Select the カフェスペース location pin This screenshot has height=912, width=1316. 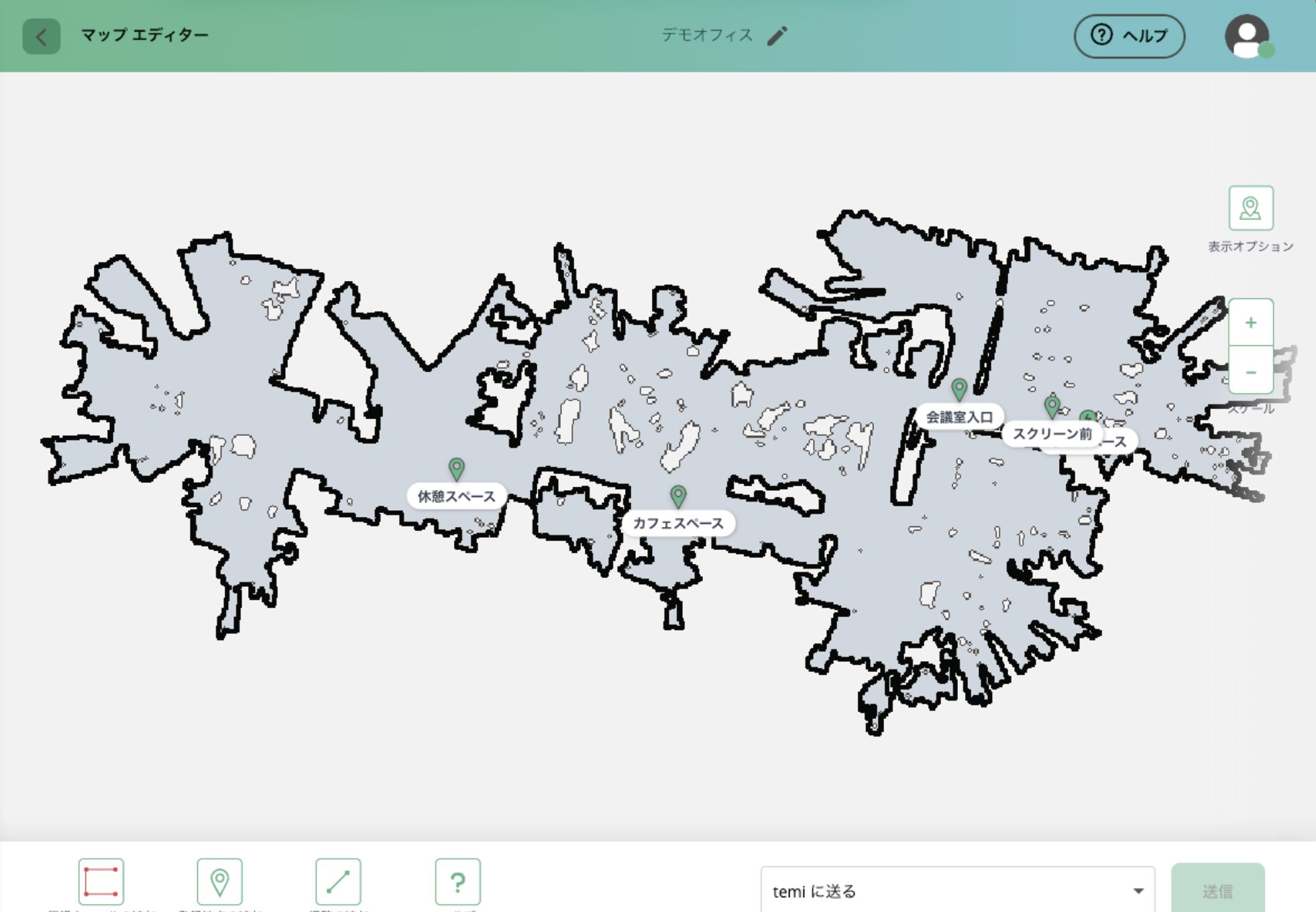pos(678,496)
